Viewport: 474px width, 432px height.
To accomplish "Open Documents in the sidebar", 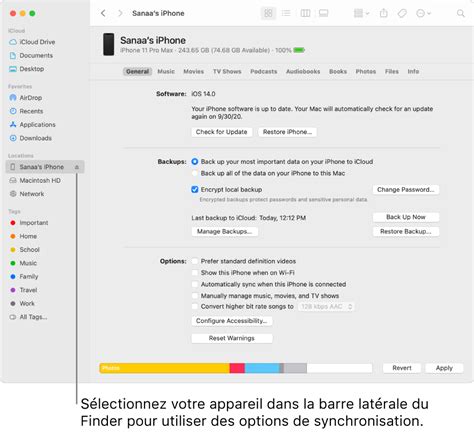I will point(31,55).
